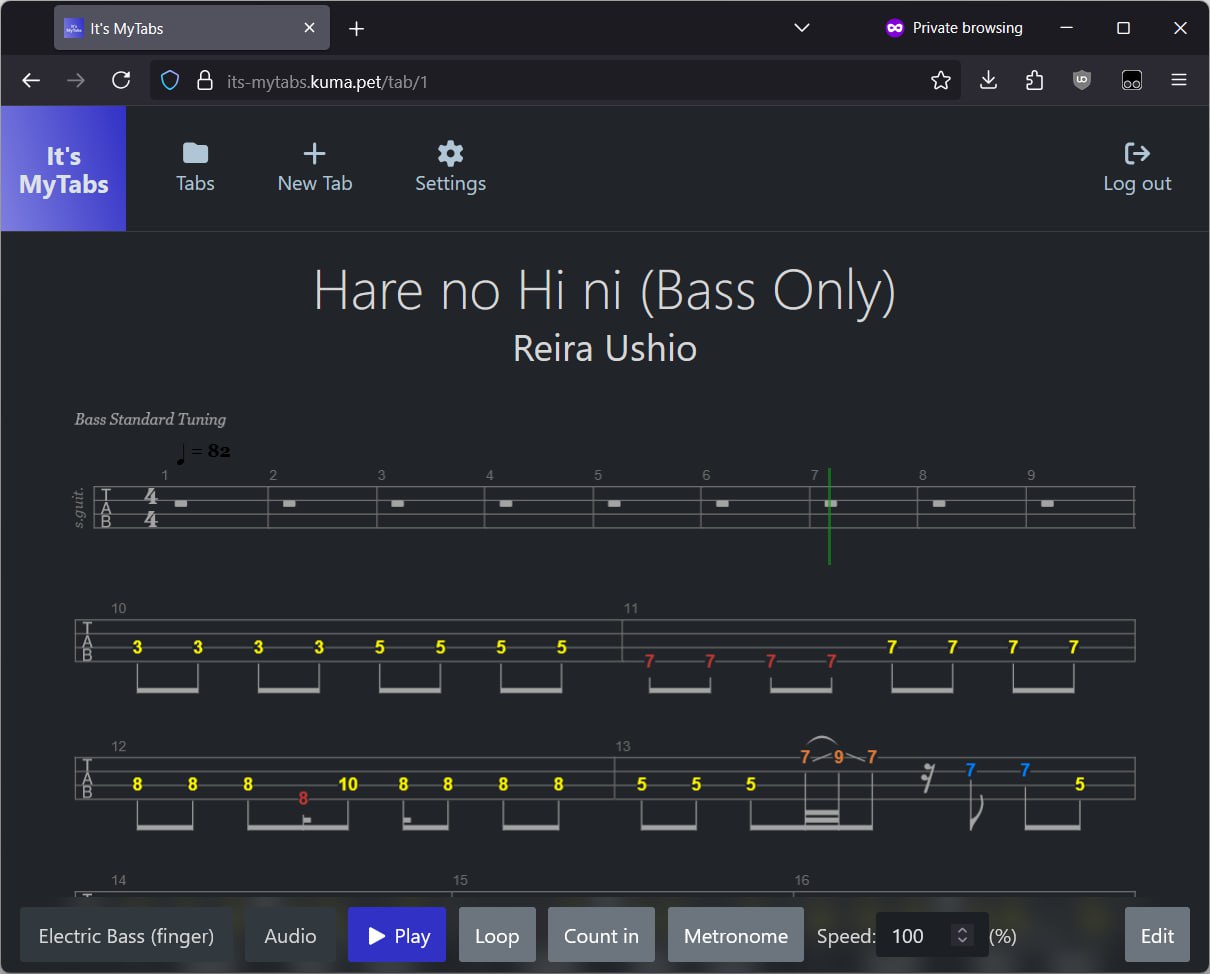This screenshot has width=1210, height=974.
Task: Enable the Count in option
Action: click(601, 935)
